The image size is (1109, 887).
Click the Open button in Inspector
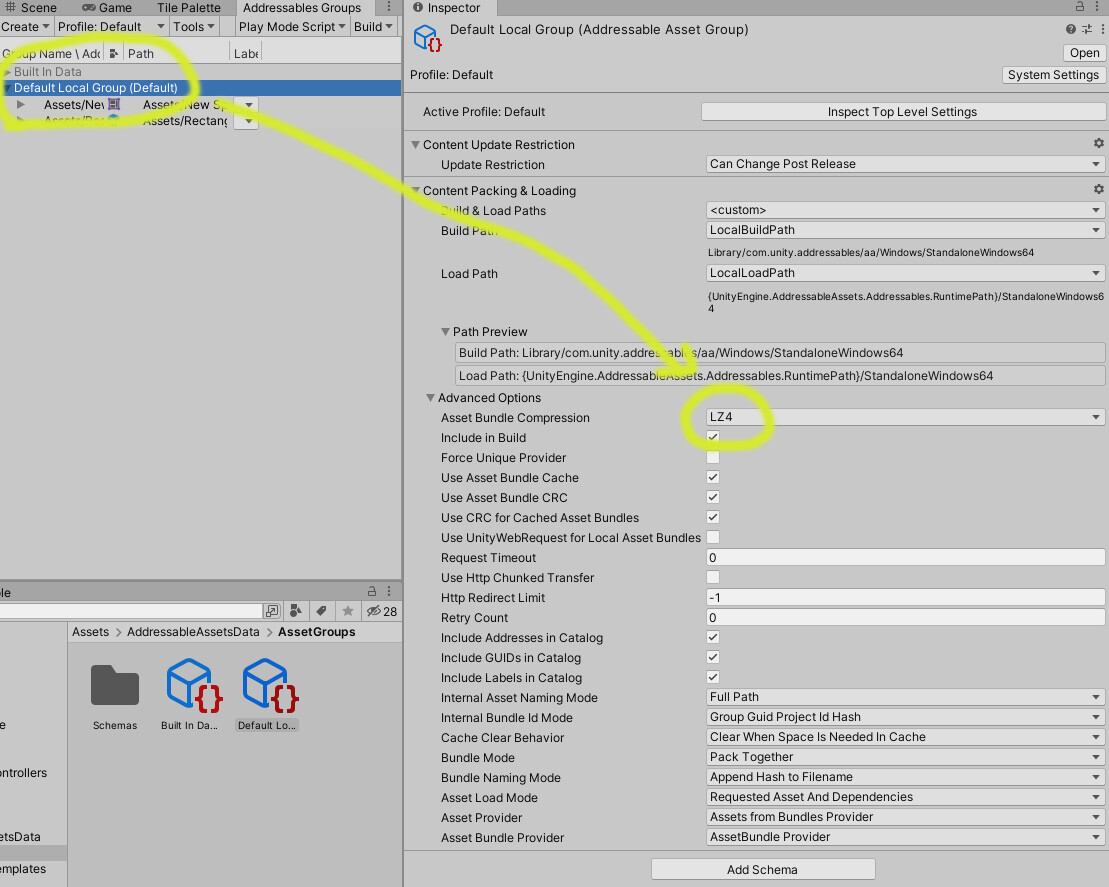[1084, 53]
